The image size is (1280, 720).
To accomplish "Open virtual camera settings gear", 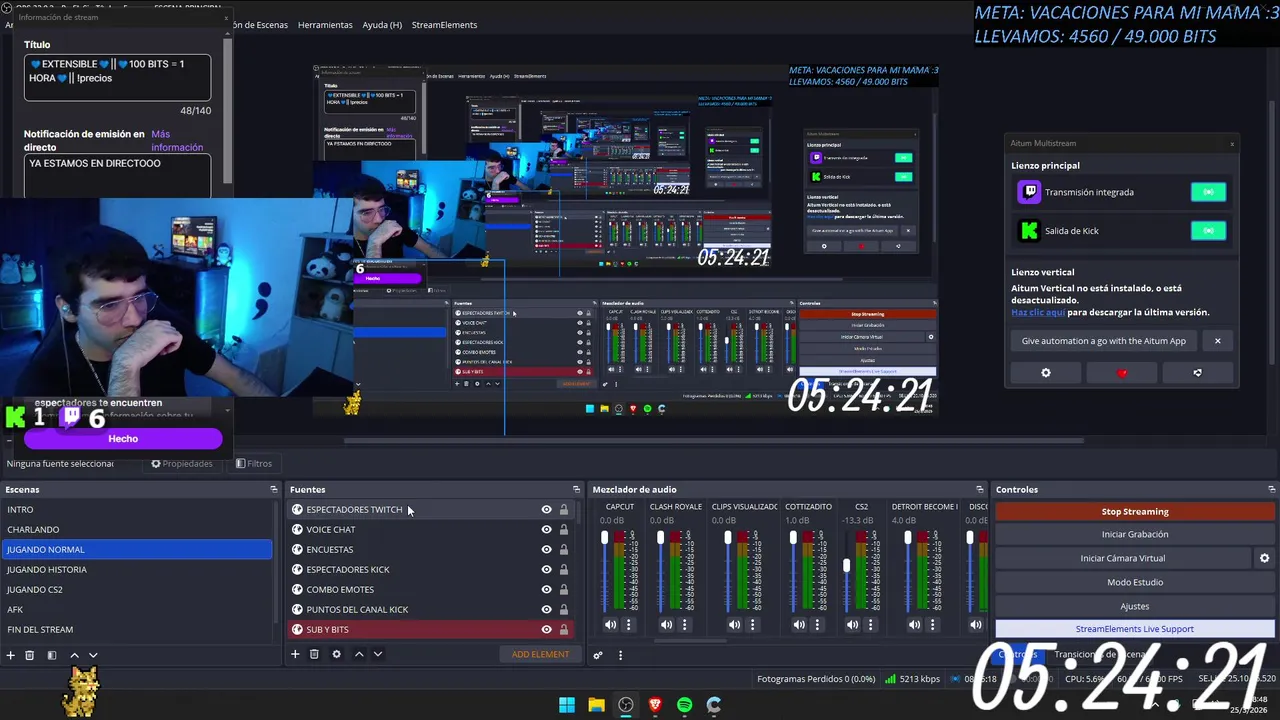I will pyautogui.click(x=1264, y=558).
